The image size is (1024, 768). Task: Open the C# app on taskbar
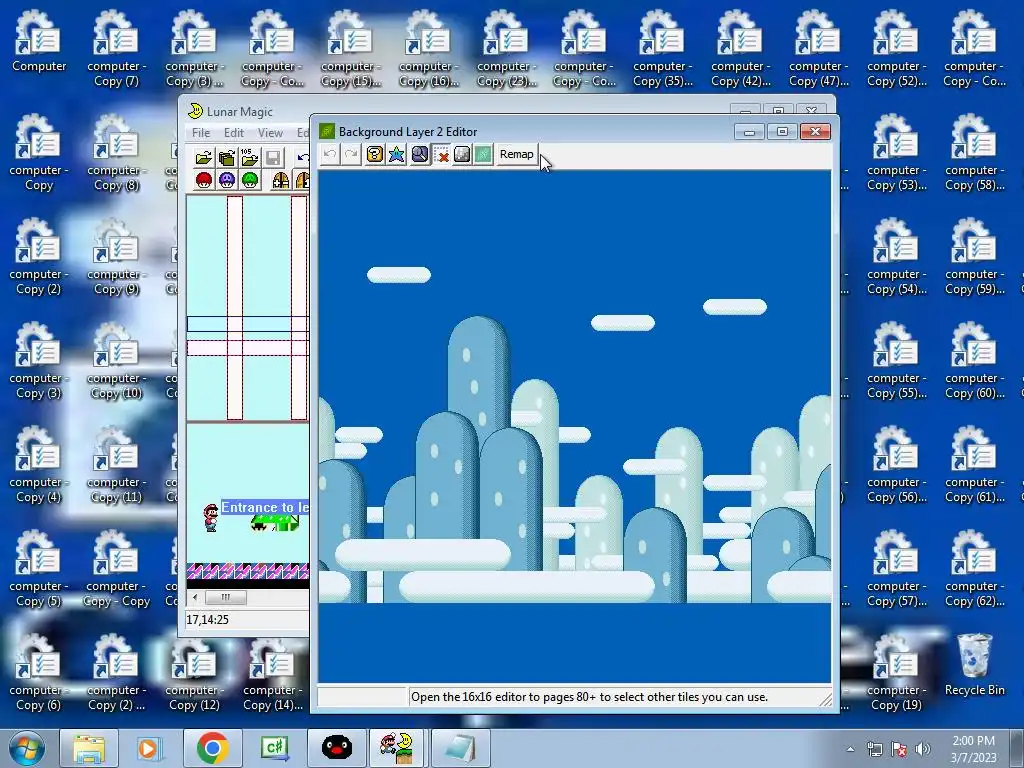pos(274,748)
